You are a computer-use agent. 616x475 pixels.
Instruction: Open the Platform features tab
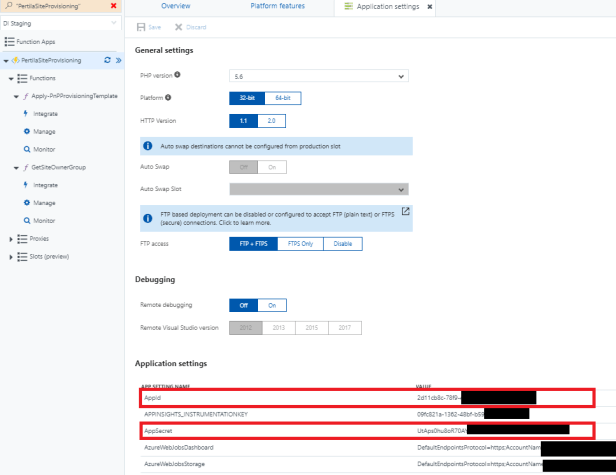(x=278, y=7)
